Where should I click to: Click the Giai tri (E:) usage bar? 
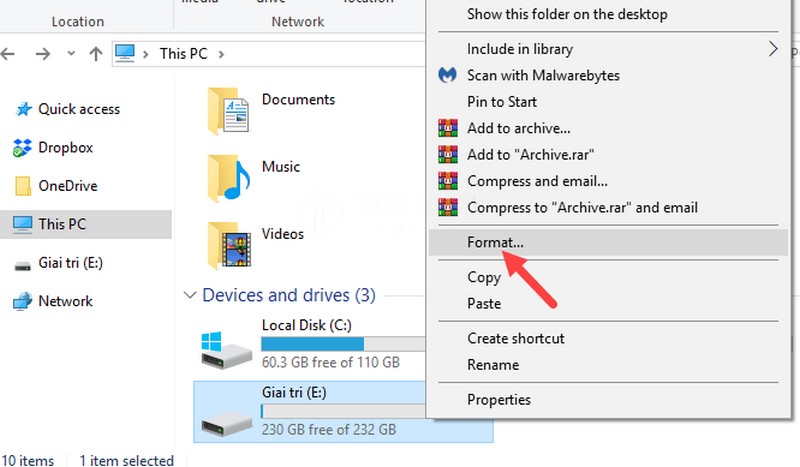coord(343,411)
